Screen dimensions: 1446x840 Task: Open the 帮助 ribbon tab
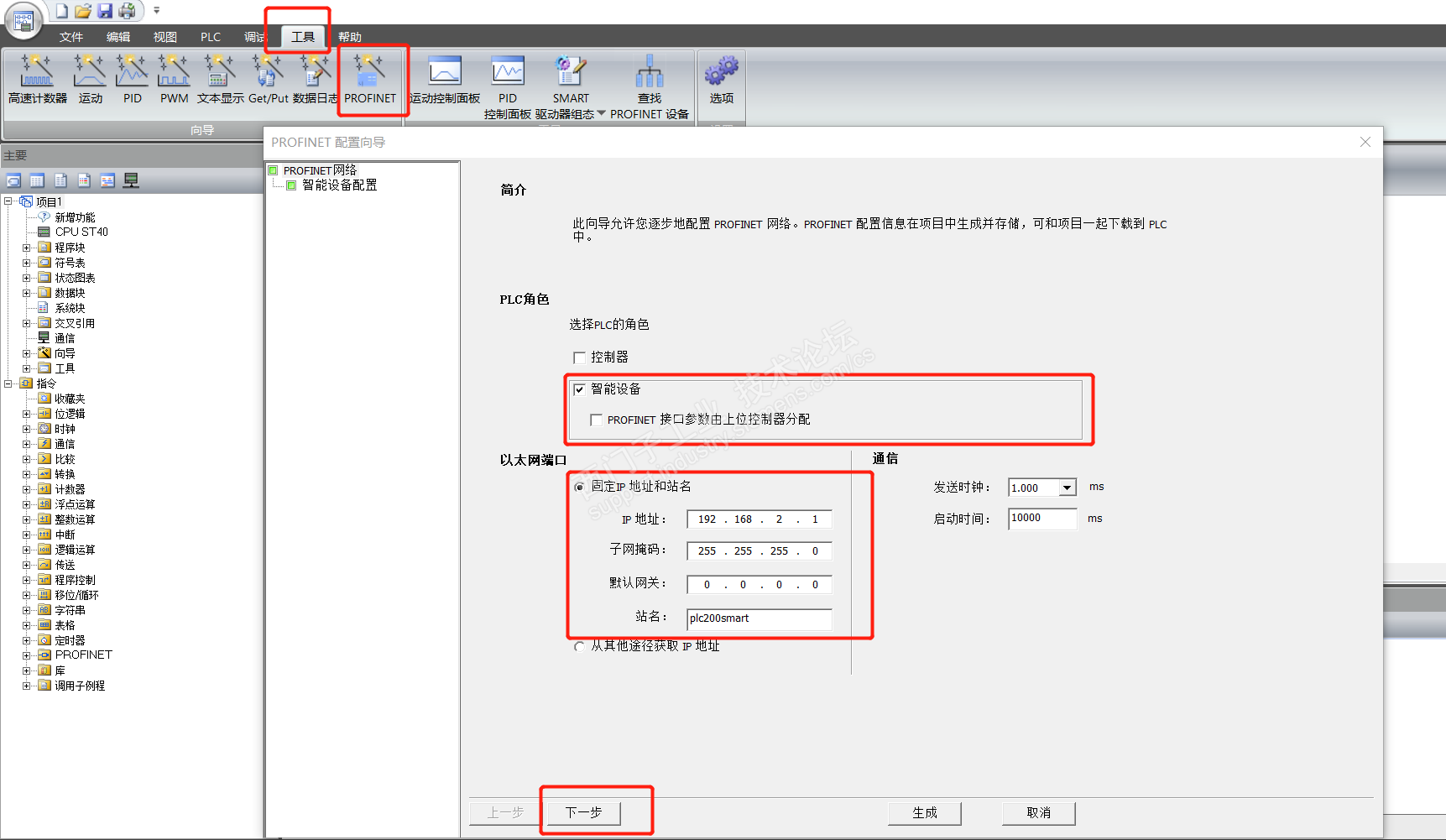tap(350, 37)
